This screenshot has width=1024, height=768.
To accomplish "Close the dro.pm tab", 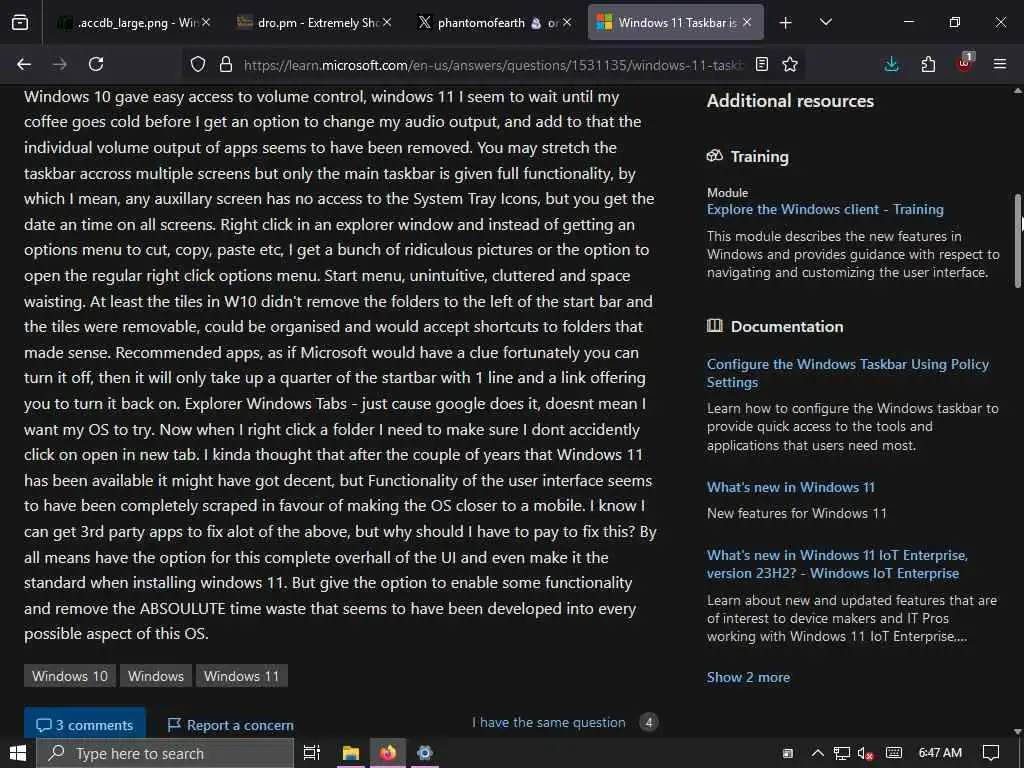I will [387, 22].
